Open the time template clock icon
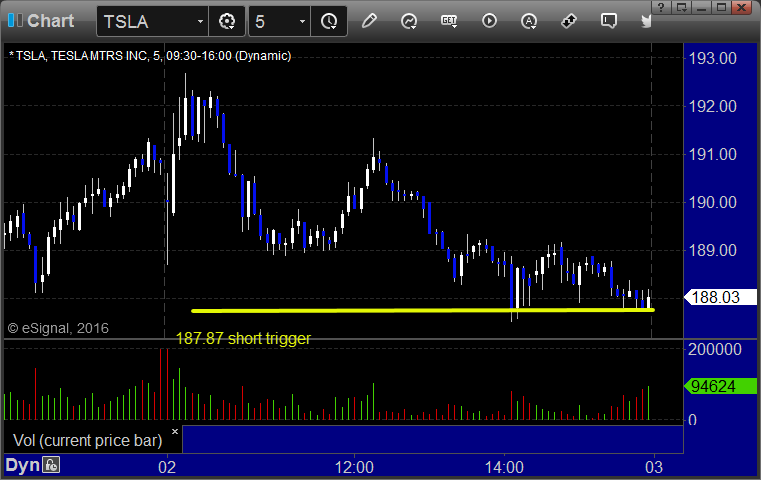 coord(329,21)
